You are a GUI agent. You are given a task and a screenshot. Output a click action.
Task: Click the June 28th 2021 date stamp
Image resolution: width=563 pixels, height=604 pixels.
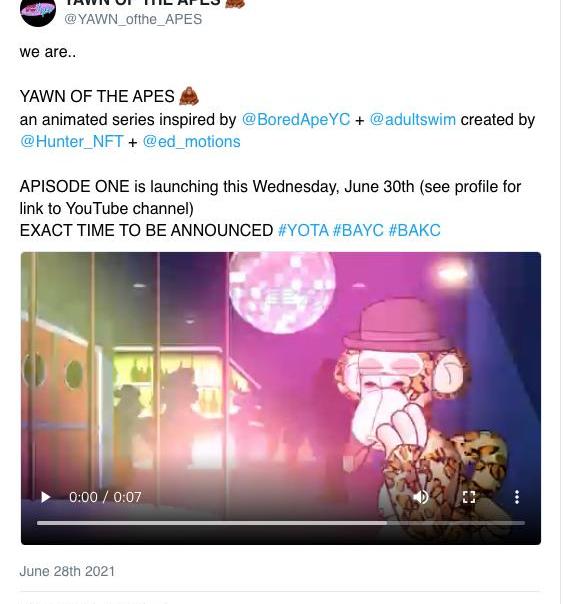[x=67, y=571]
